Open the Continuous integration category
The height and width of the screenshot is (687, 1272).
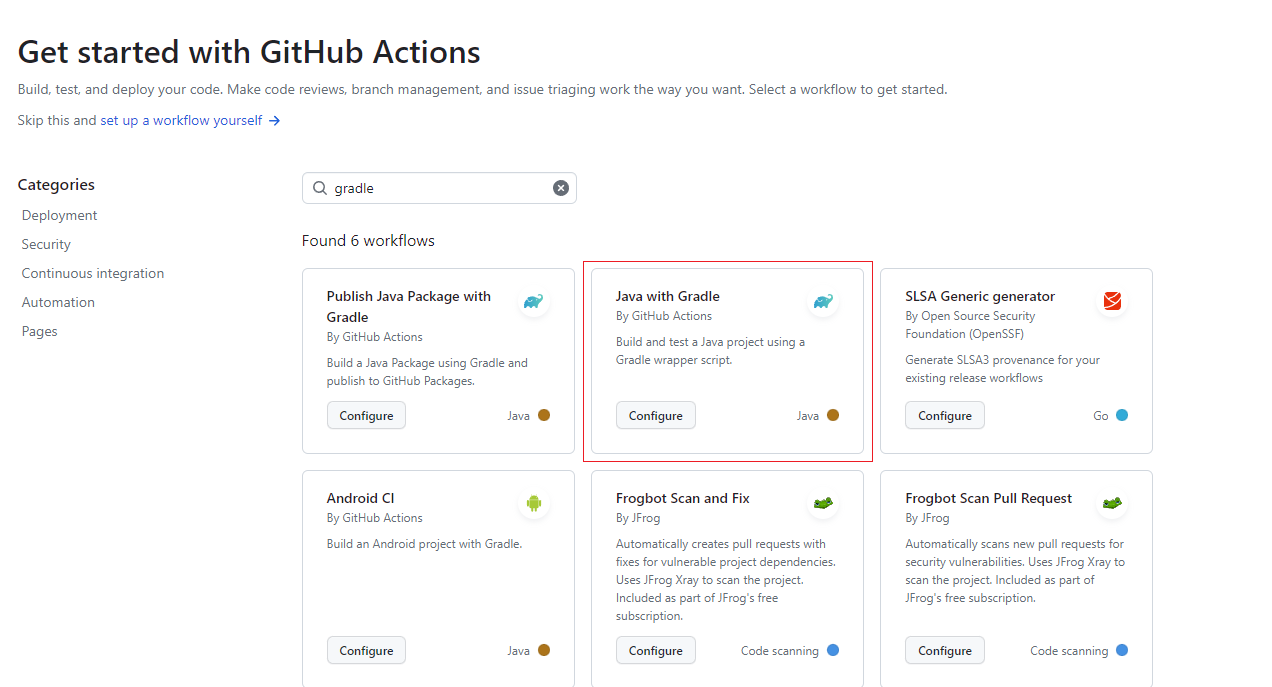[93, 273]
